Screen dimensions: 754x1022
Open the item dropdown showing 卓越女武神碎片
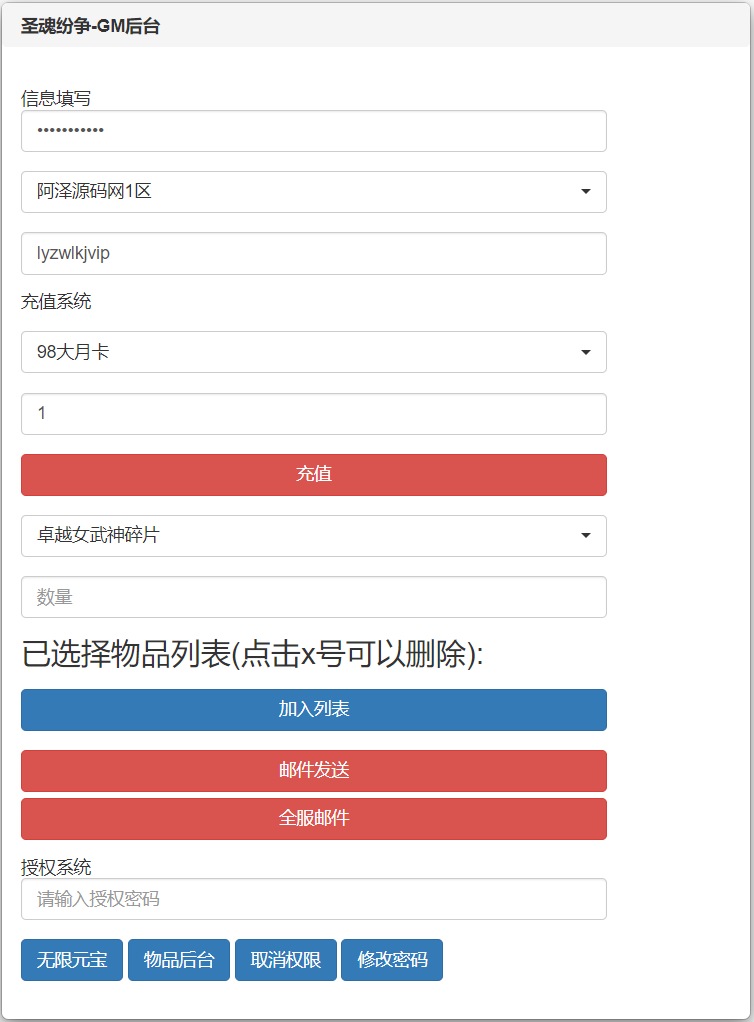click(x=313, y=536)
